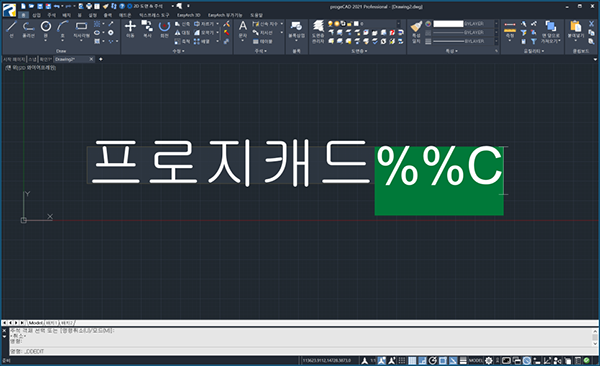Toggle polar tracking in status bar
The image size is (600, 366).
(432, 360)
